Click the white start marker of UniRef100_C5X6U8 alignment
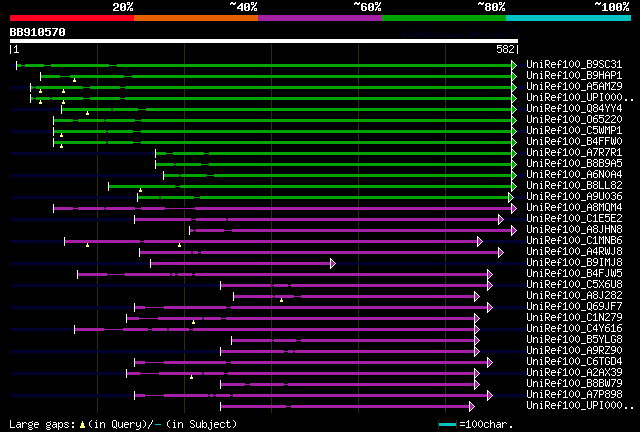Viewport: 640px width, 432px height. 220,285
